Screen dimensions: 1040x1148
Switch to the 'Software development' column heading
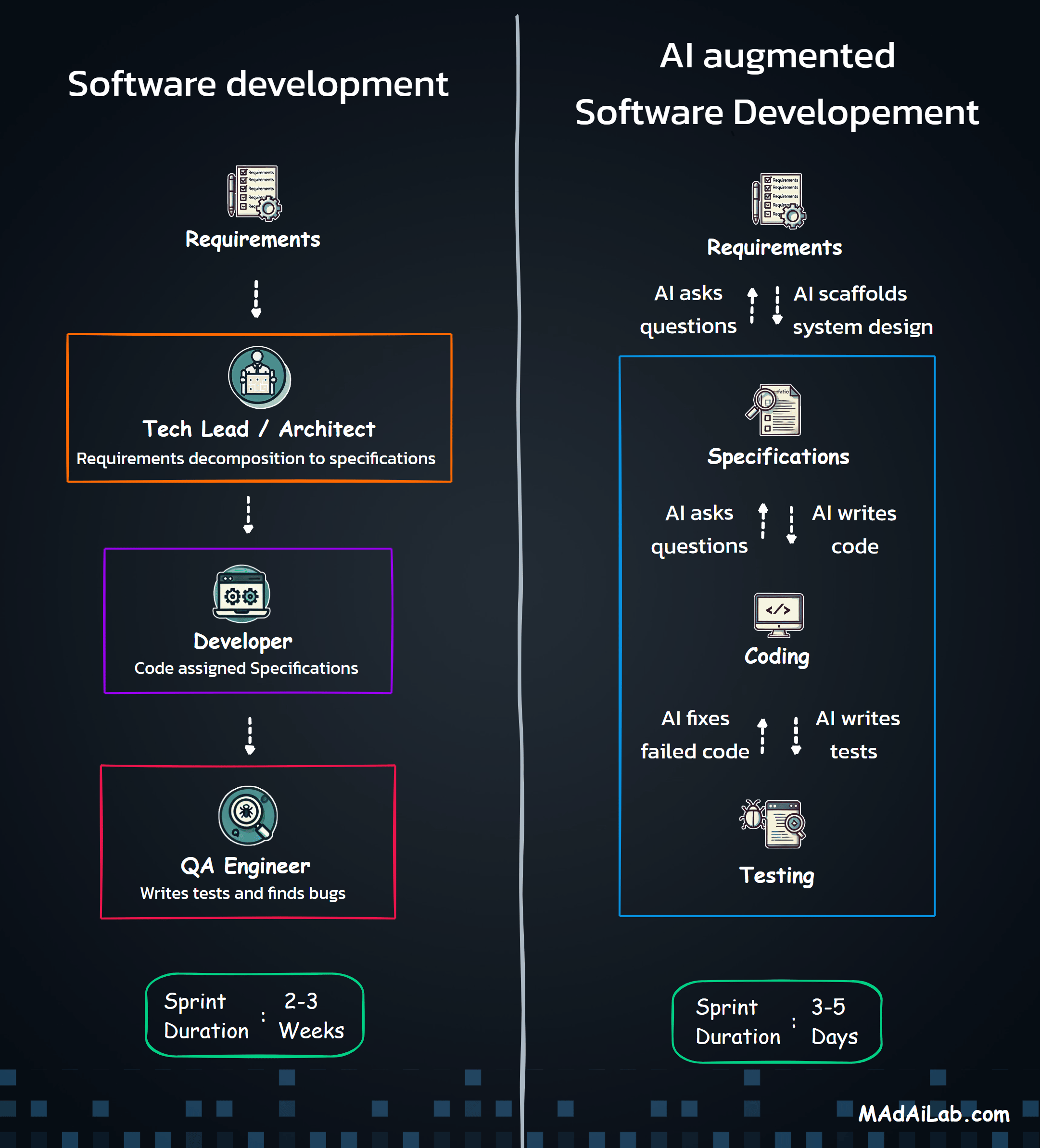(x=259, y=83)
